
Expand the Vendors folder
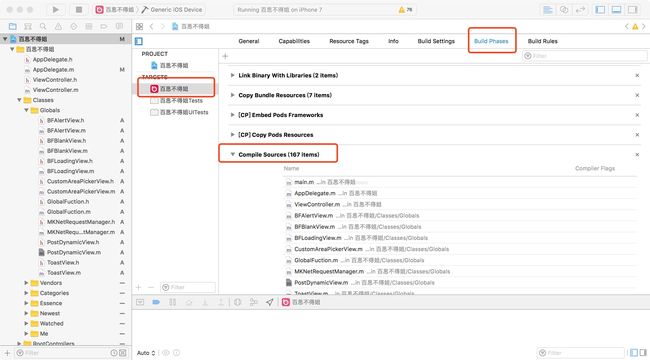pyautogui.click(x=26, y=283)
